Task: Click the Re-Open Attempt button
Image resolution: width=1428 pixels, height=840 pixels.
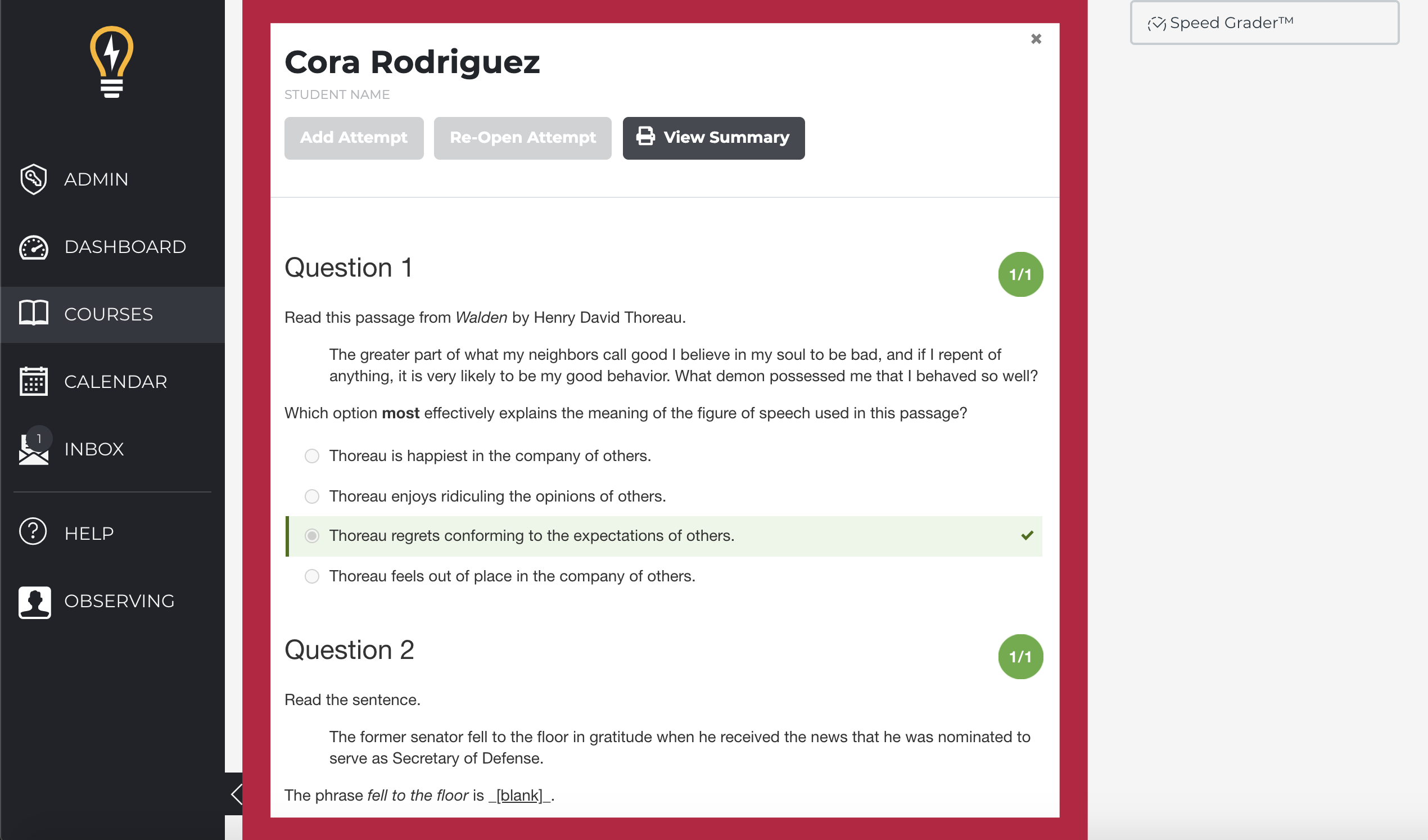Action: tap(522, 138)
